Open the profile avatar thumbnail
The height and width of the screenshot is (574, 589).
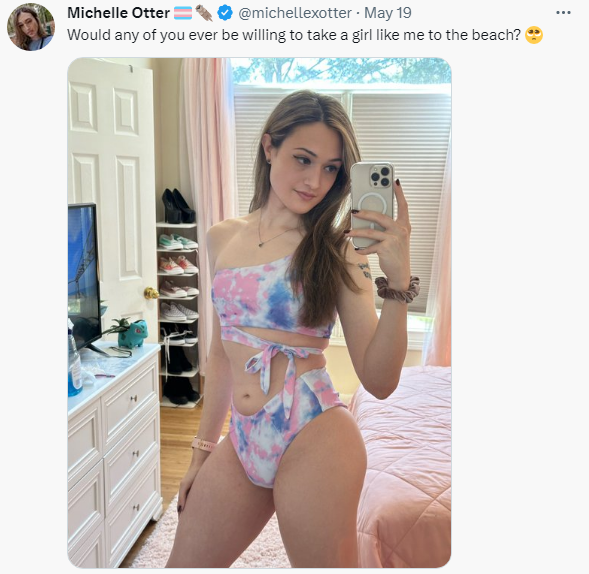click(31, 27)
